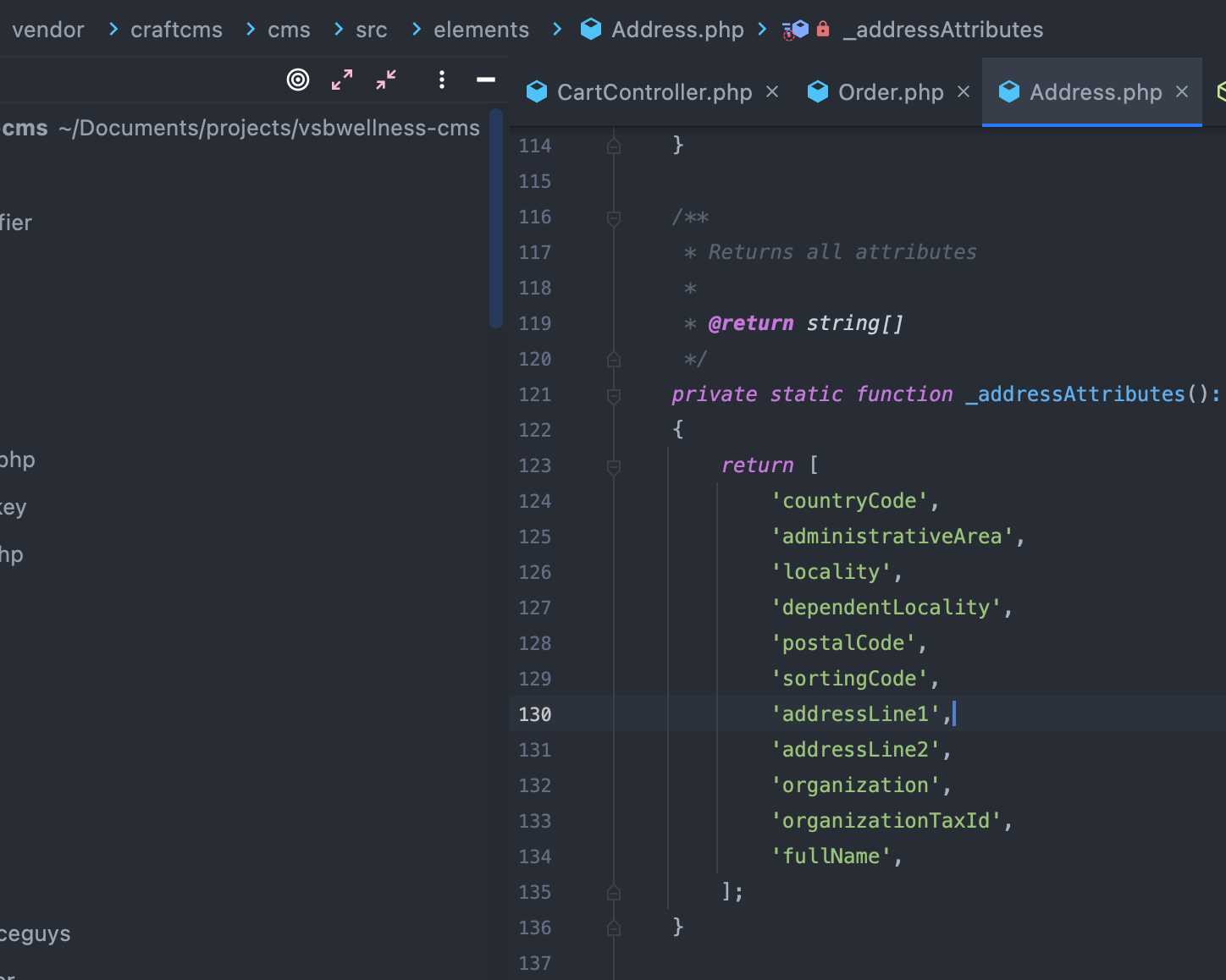
Task: Place cursor on 'addressLine2' string
Action: (x=855, y=750)
